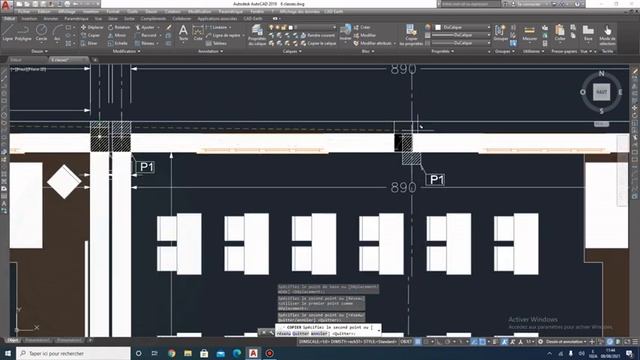The height and width of the screenshot is (360, 640).
Task: Choose the Ligne de repère tool
Action: pyautogui.click(x=223, y=36)
